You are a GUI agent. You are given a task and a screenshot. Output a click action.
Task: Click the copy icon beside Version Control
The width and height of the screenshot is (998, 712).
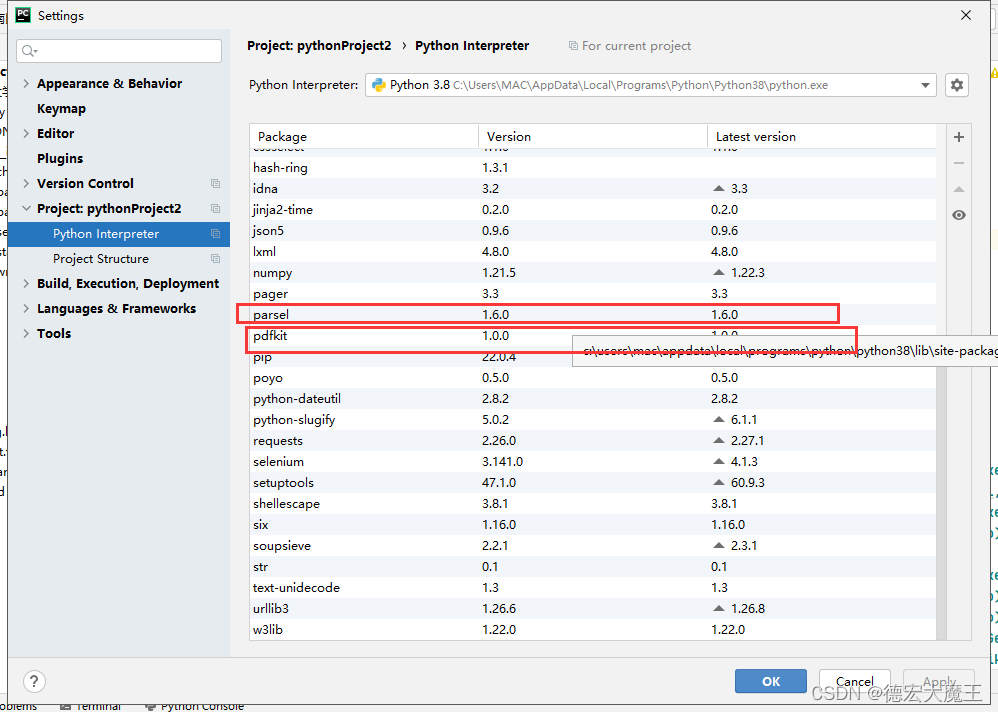click(x=215, y=184)
